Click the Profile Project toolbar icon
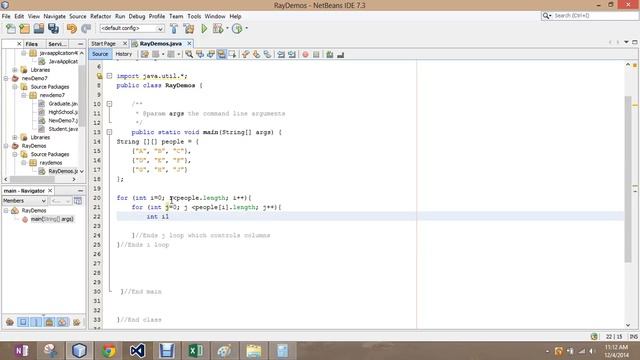This screenshot has width=640, height=360. tap(237, 29)
